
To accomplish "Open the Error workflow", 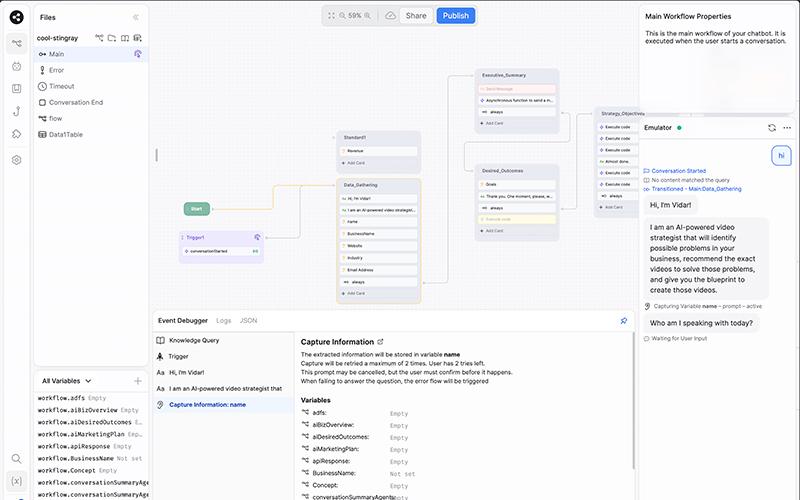I will 91,70.
